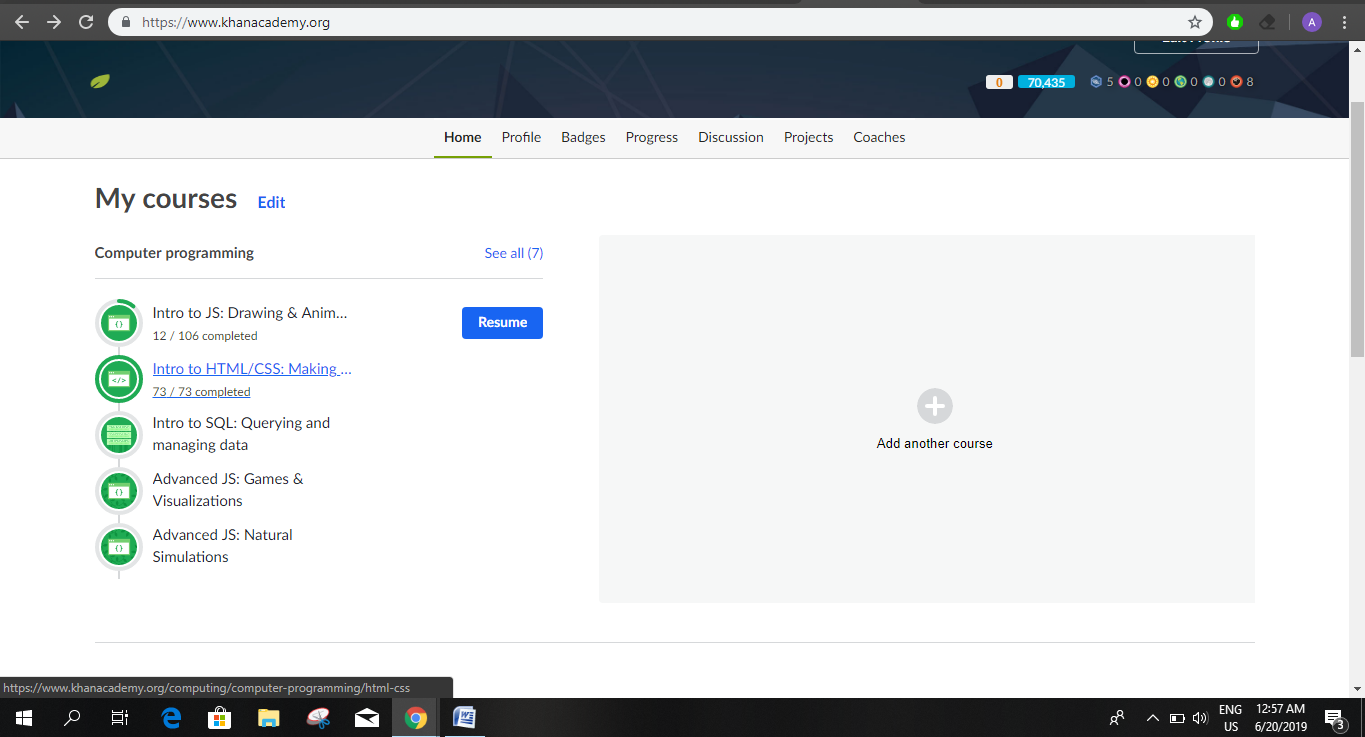This screenshot has width=1365, height=737.
Task: Click the red challenge patch badge showing 8
Action: point(1236,82)
